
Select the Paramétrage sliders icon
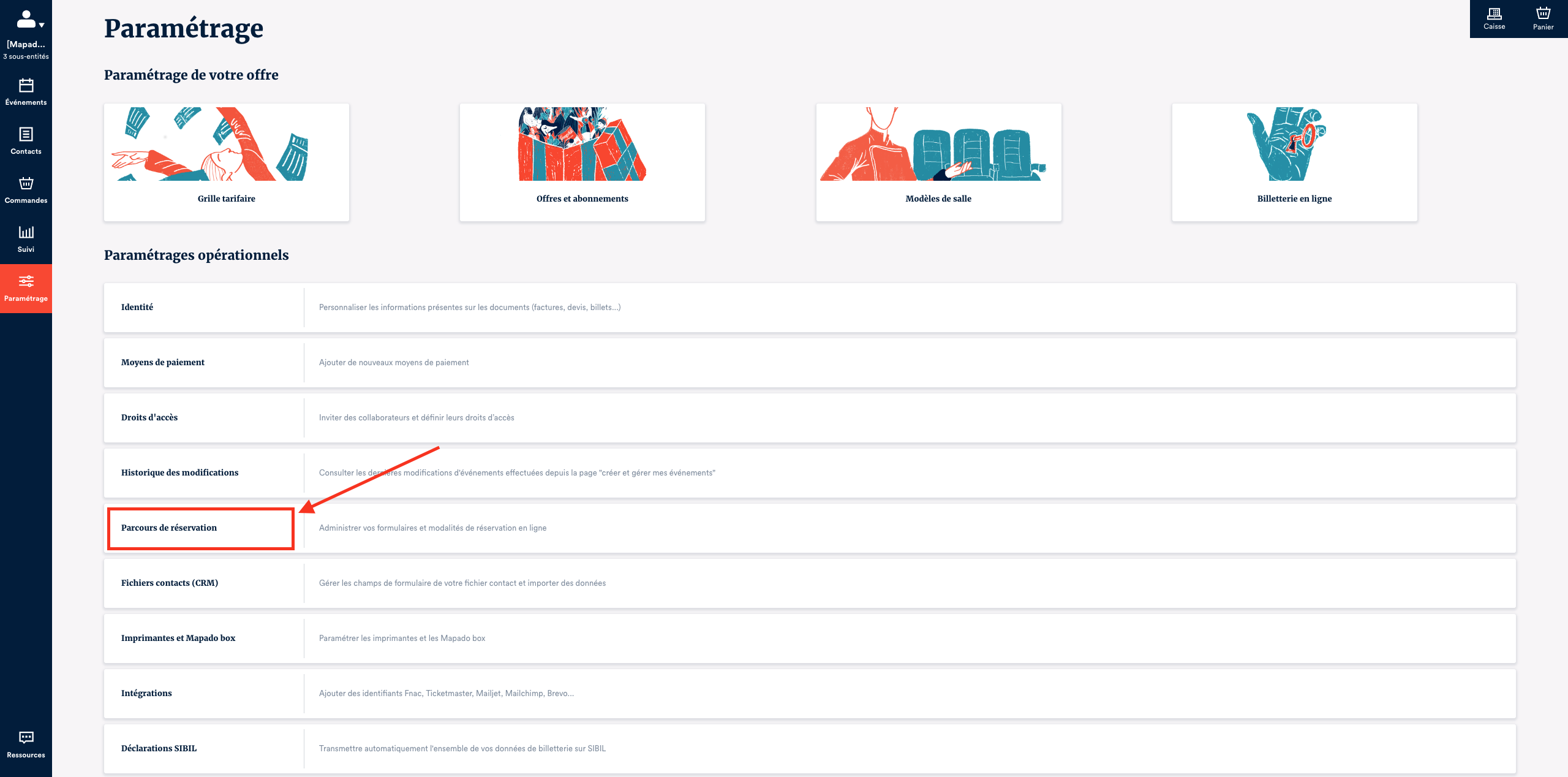tap(26, 282)
